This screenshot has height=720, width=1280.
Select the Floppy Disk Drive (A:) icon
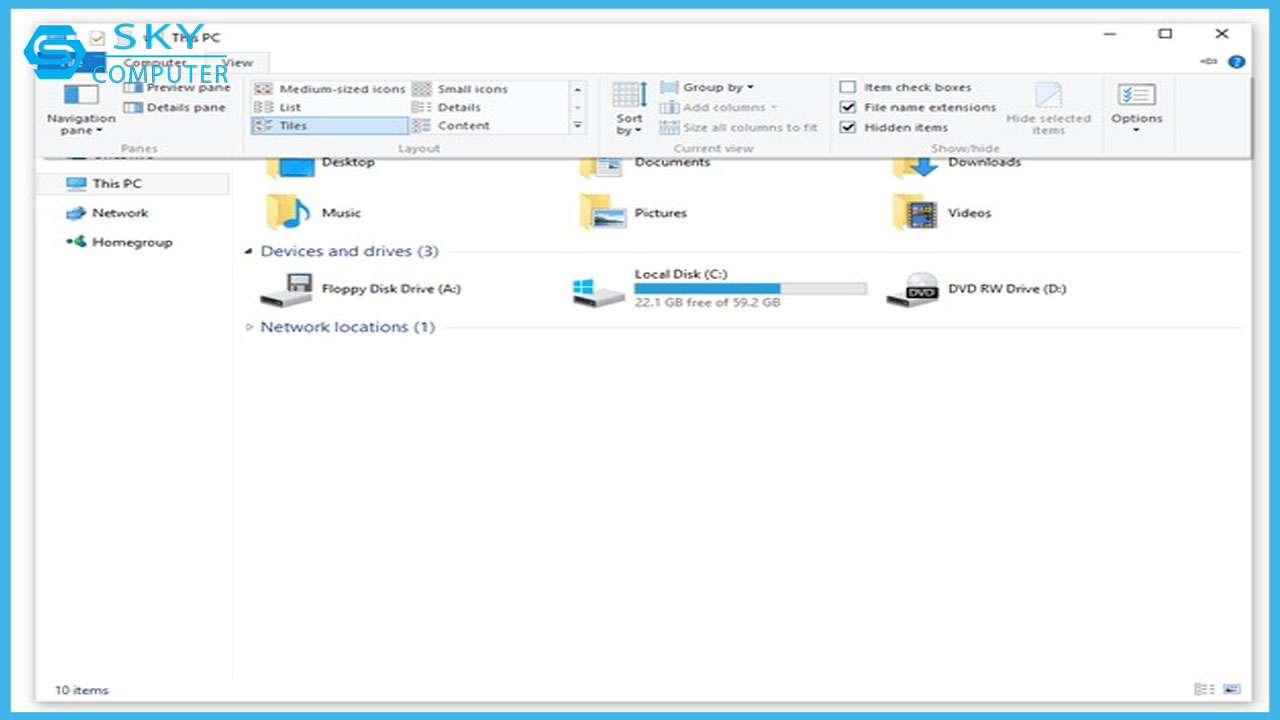click(285, 290)
